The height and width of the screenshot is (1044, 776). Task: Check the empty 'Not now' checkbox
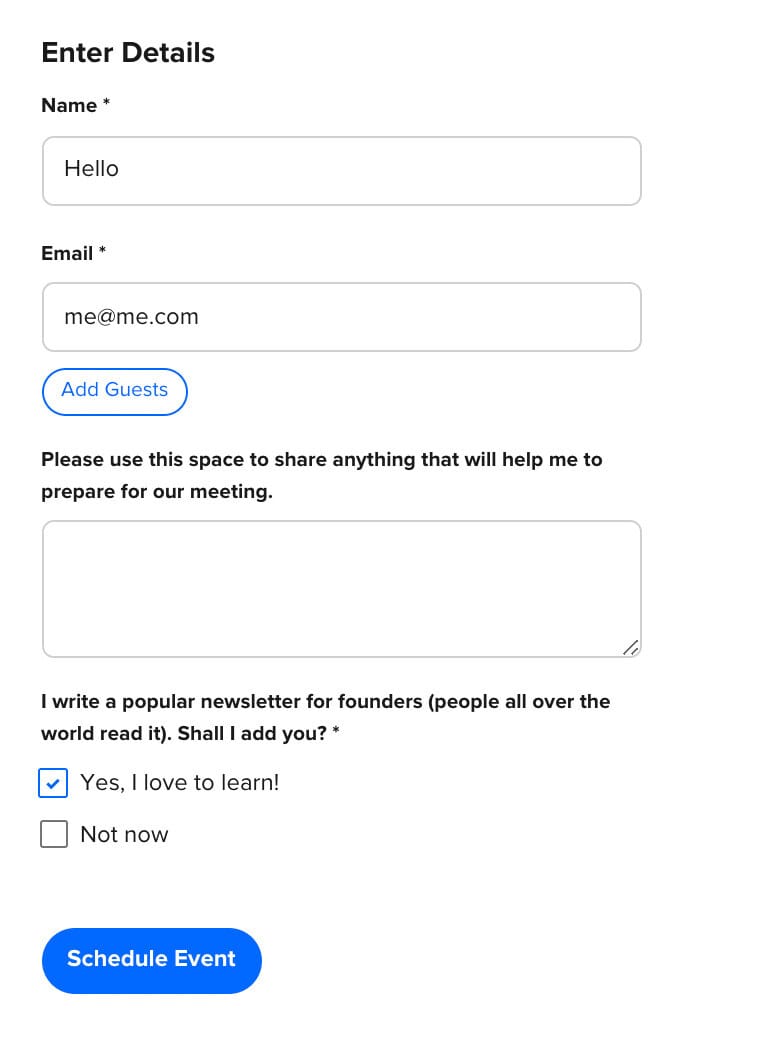point(54,834)
